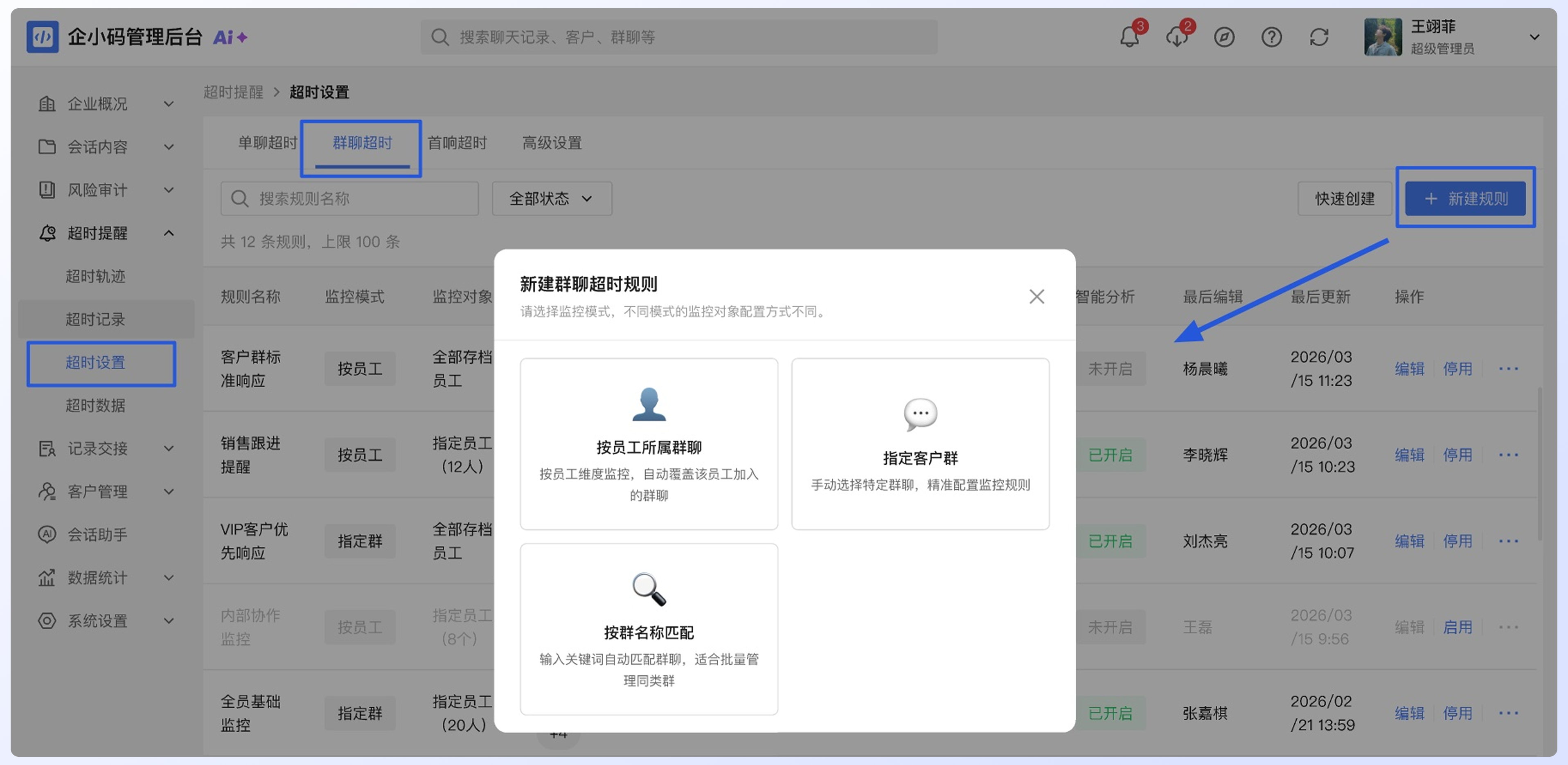Viewport: 1568px width, 765px height.
Task: Open more actions for 刘杰亮 row
Action: (x=1508, y=541)
